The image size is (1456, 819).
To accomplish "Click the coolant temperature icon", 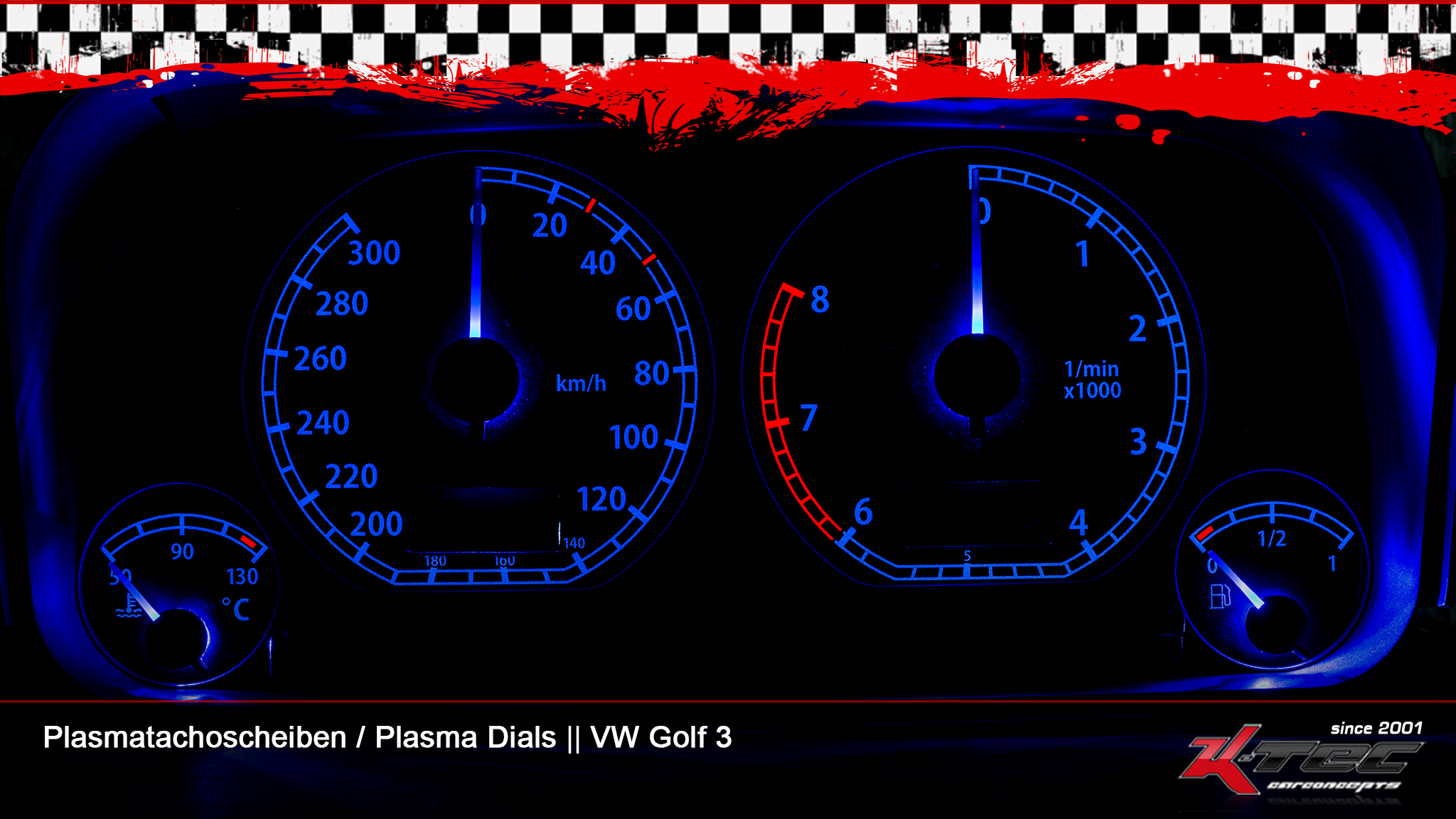I will 129,606.
